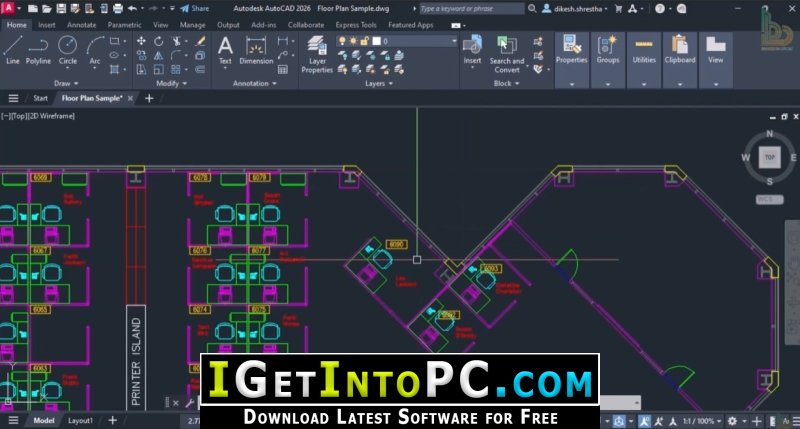Switch to the Parametric ribbon tab

click(x=124, y=25)
